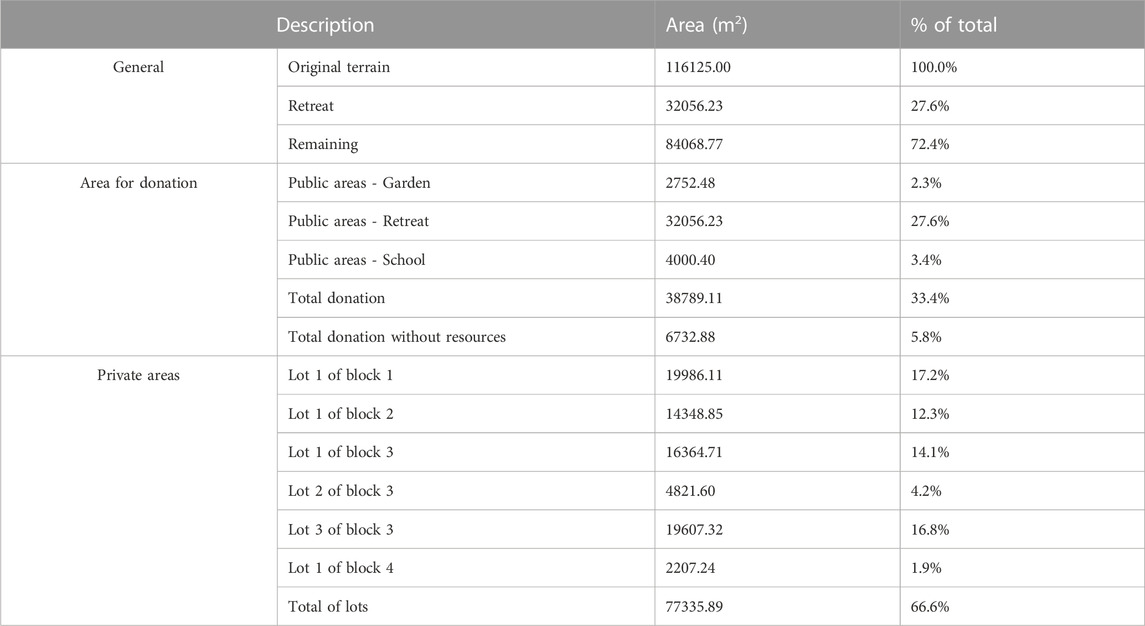Image resolution: width=1145 pixels, height=626 pixels.
Task: Select Total of lots value 77335.89
Action: (694, 607)
